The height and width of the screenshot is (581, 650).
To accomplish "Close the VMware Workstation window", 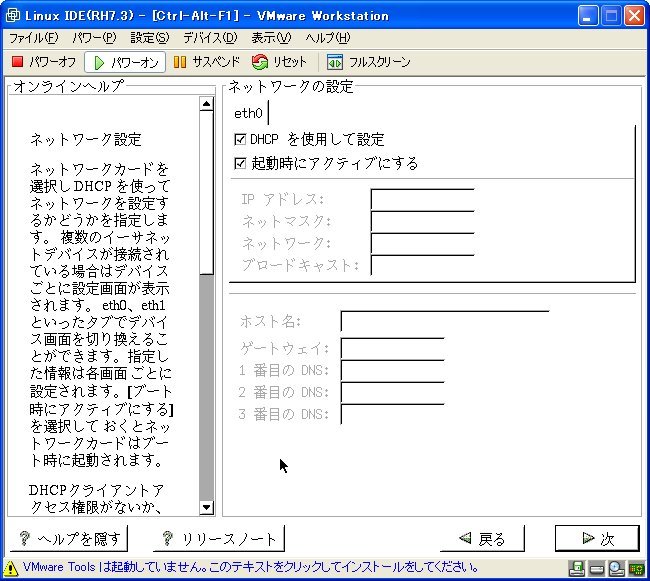I will (x=635, y=16).
